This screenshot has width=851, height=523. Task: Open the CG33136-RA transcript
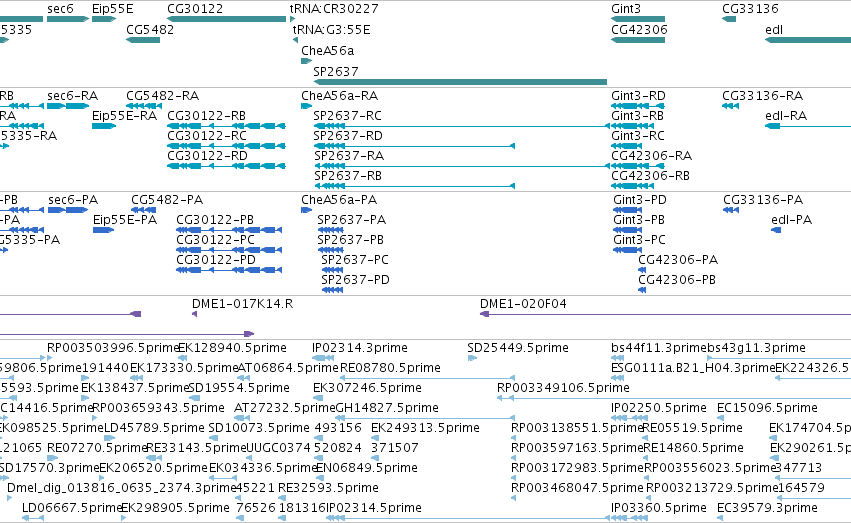(x=730, y=106)
